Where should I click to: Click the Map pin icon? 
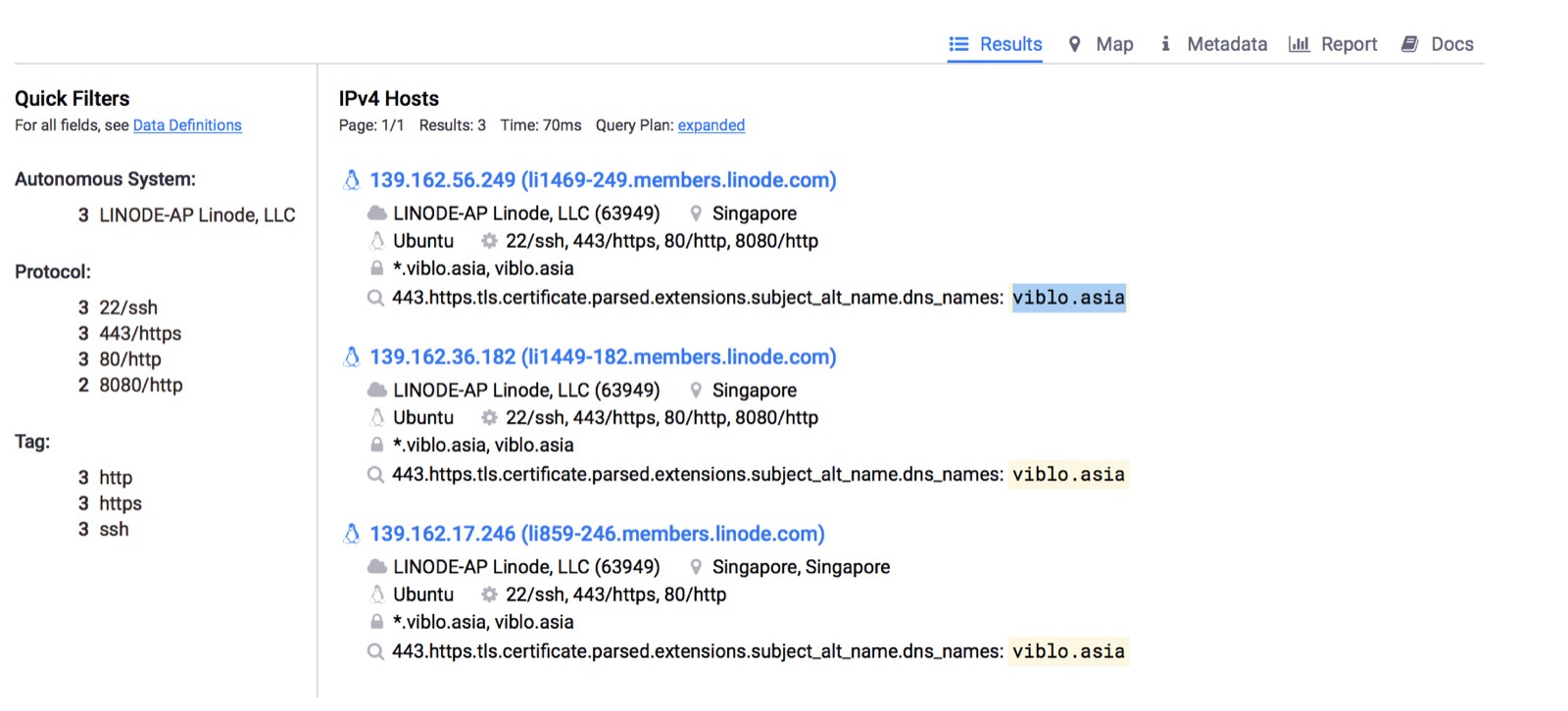pyautogui.click(x=1075, y=44)
